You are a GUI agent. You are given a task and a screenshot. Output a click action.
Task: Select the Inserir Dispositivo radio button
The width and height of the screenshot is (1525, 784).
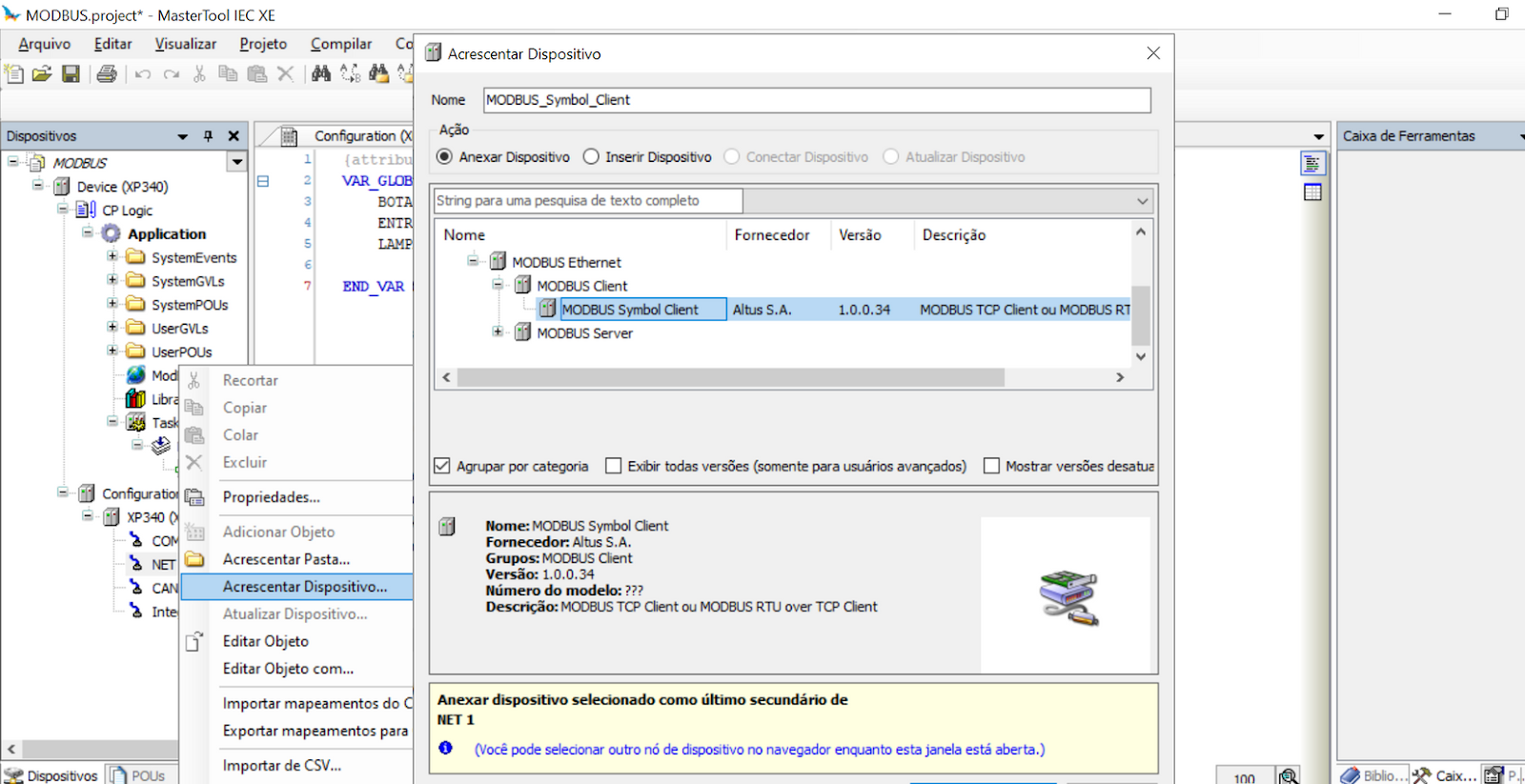click(x=591, y=157)
